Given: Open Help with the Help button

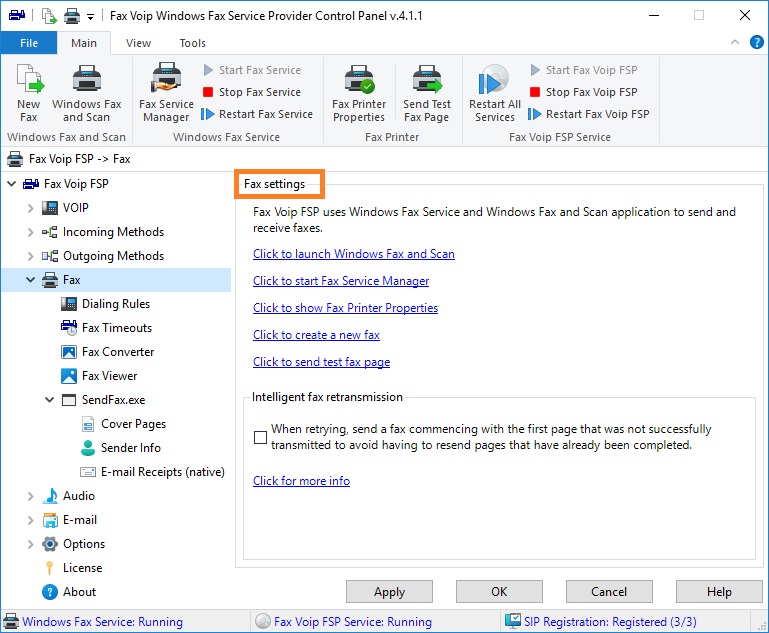Looking at the screenshot, I should 719,592.
